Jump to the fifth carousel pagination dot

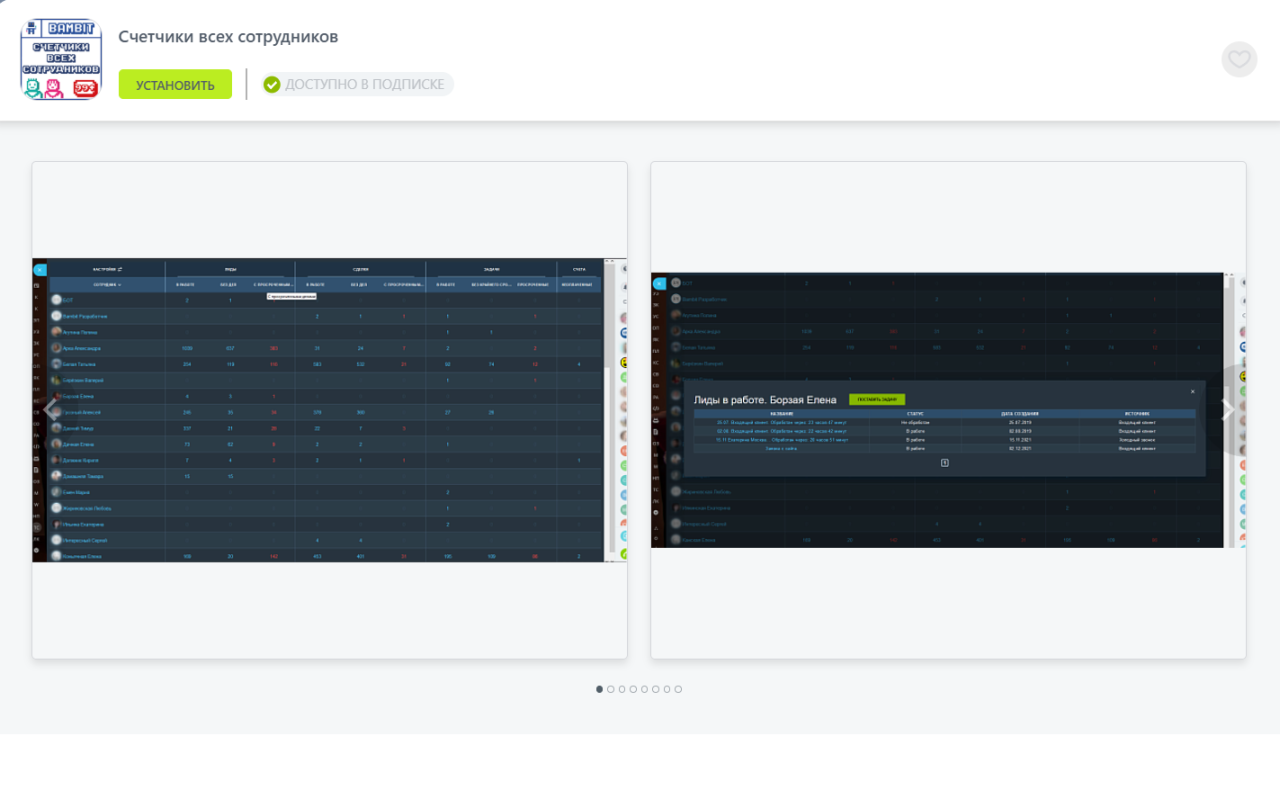(x=644, y=689)
